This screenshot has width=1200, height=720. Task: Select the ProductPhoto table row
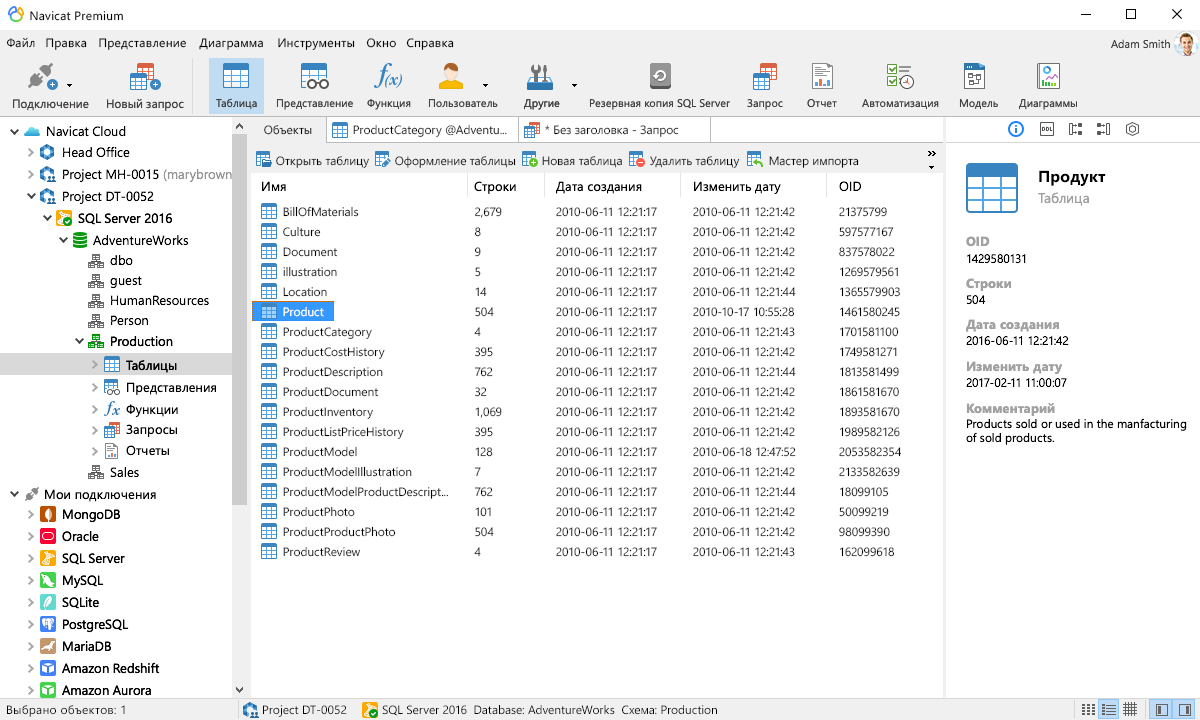596,512
